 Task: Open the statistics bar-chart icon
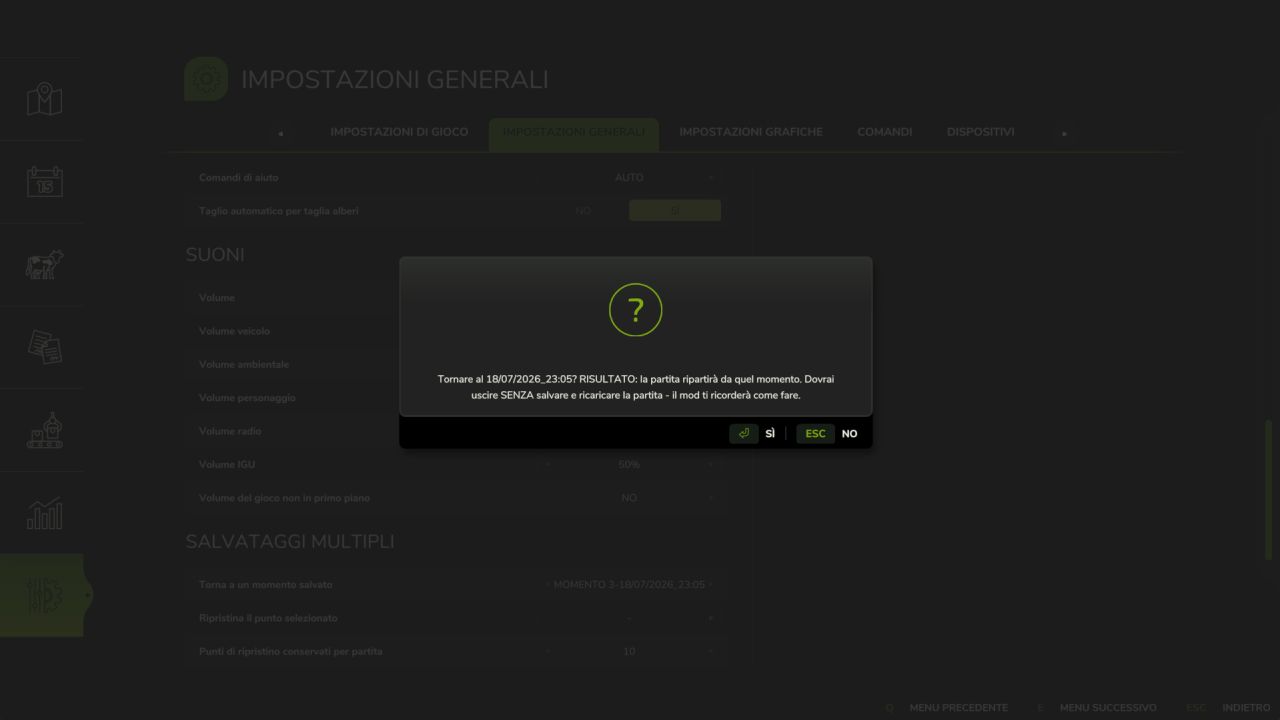coord(44,513)
